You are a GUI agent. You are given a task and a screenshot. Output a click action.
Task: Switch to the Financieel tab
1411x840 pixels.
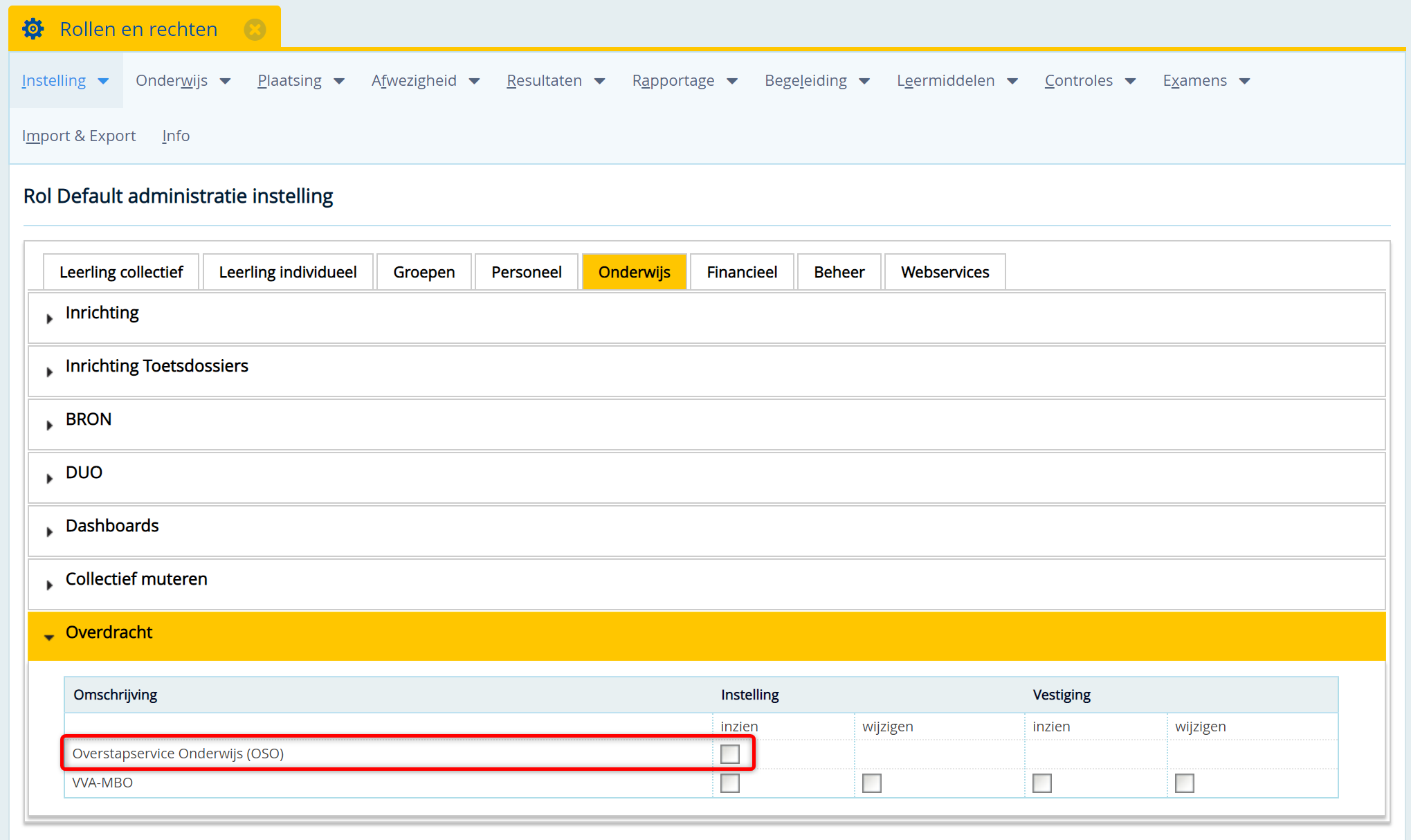tap(742, 272)
